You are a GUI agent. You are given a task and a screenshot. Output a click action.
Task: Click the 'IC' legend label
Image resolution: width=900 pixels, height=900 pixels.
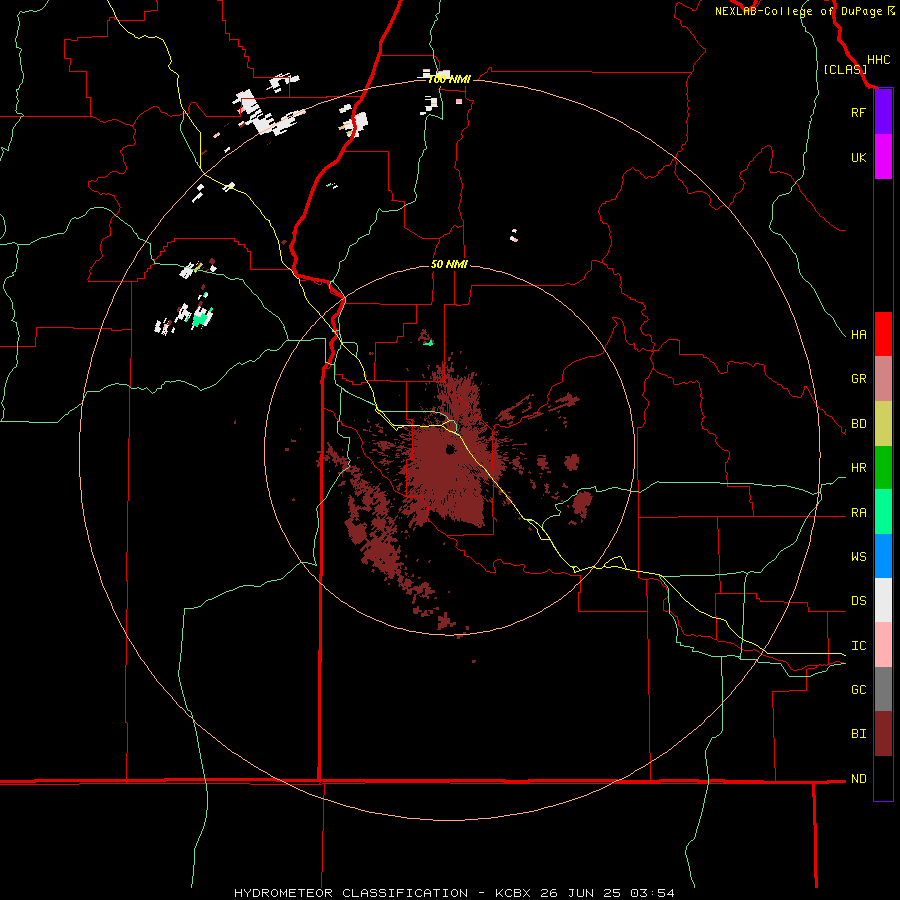pyautogui.click(x=858, y=646)
